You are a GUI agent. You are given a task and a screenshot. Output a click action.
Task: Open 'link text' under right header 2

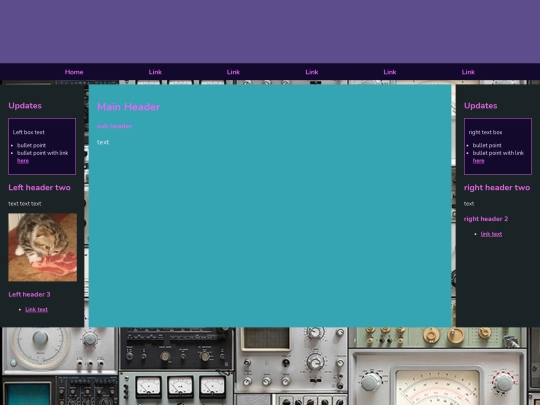[x=491, y=234]
